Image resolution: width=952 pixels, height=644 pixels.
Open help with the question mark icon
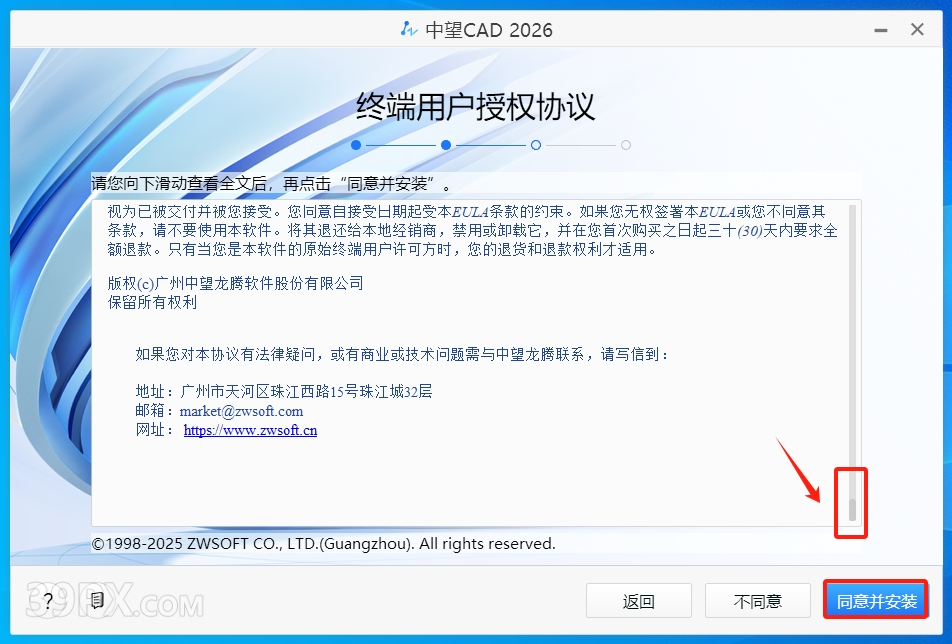48,601
